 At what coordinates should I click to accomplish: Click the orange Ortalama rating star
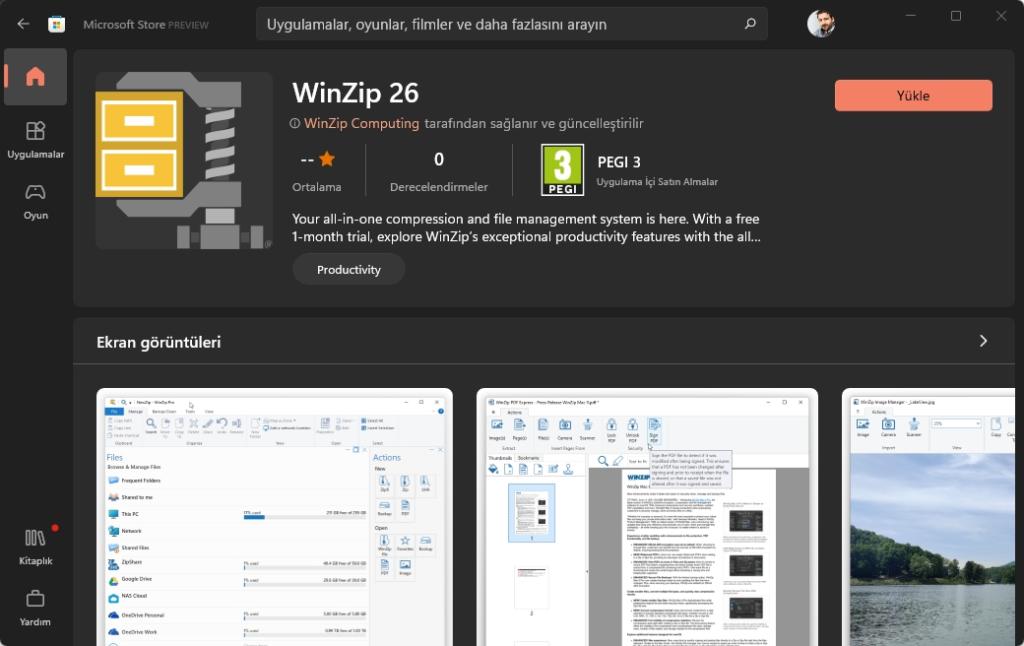(x=327, y=158)
